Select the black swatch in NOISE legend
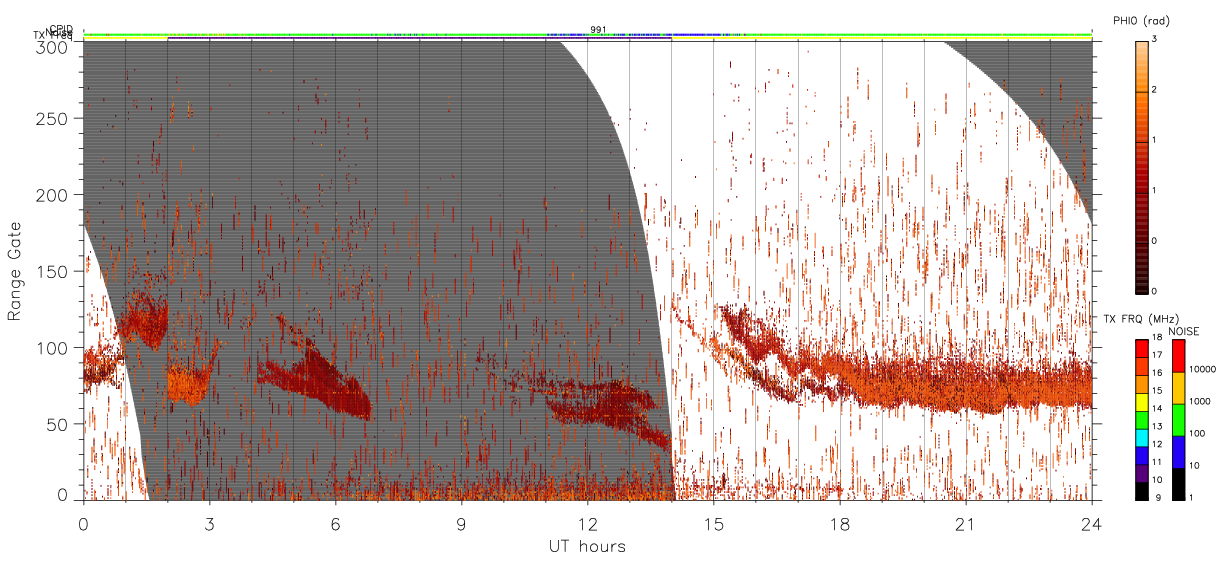The height and width of the screenshot is (567, 1228). (1179, 484)
